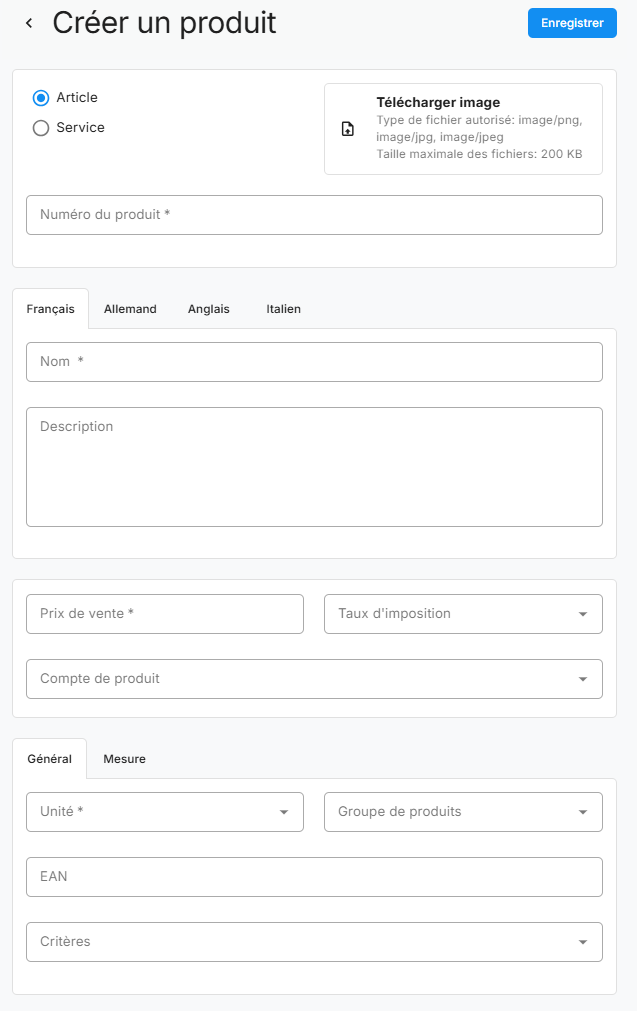Click the Enregistrer button
Image resolution: width=637 pixels, height=1011 pixels.
tap(572, 23)
